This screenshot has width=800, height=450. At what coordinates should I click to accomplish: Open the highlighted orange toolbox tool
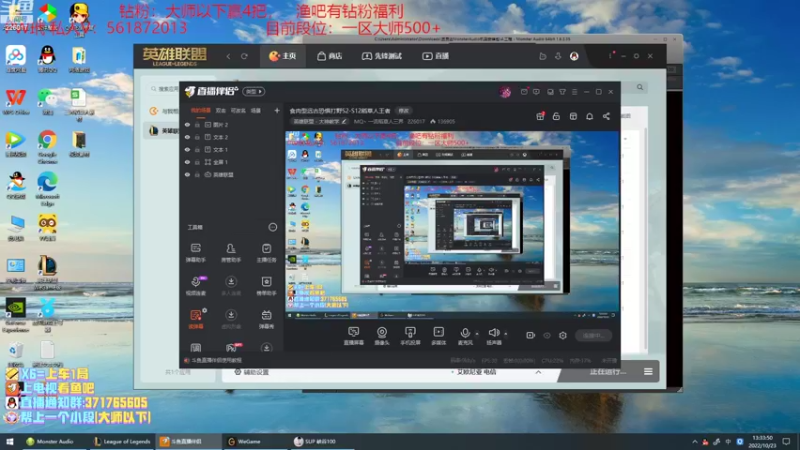(x=196, y=319)
